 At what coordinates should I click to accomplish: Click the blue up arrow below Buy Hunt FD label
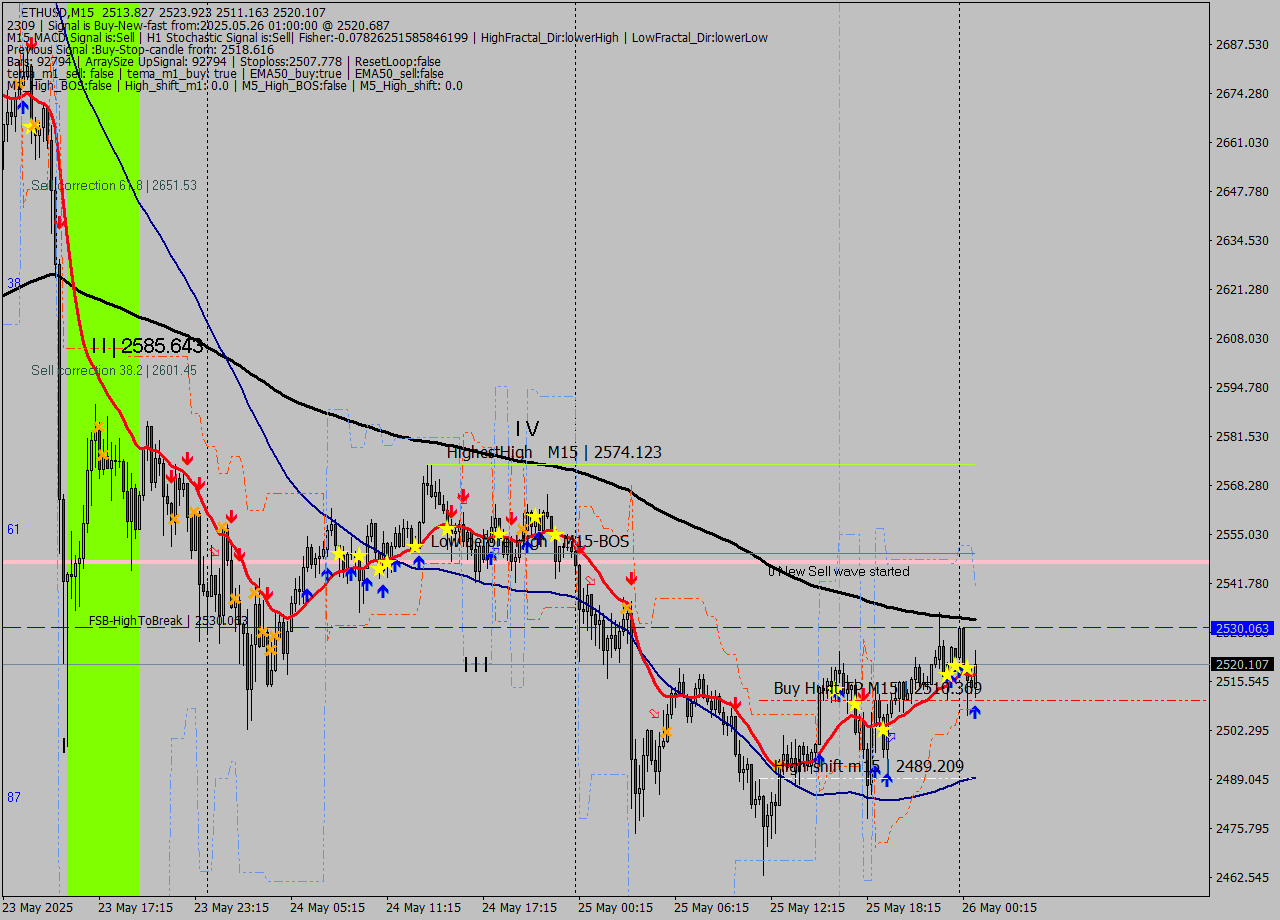tap(975, 712)
